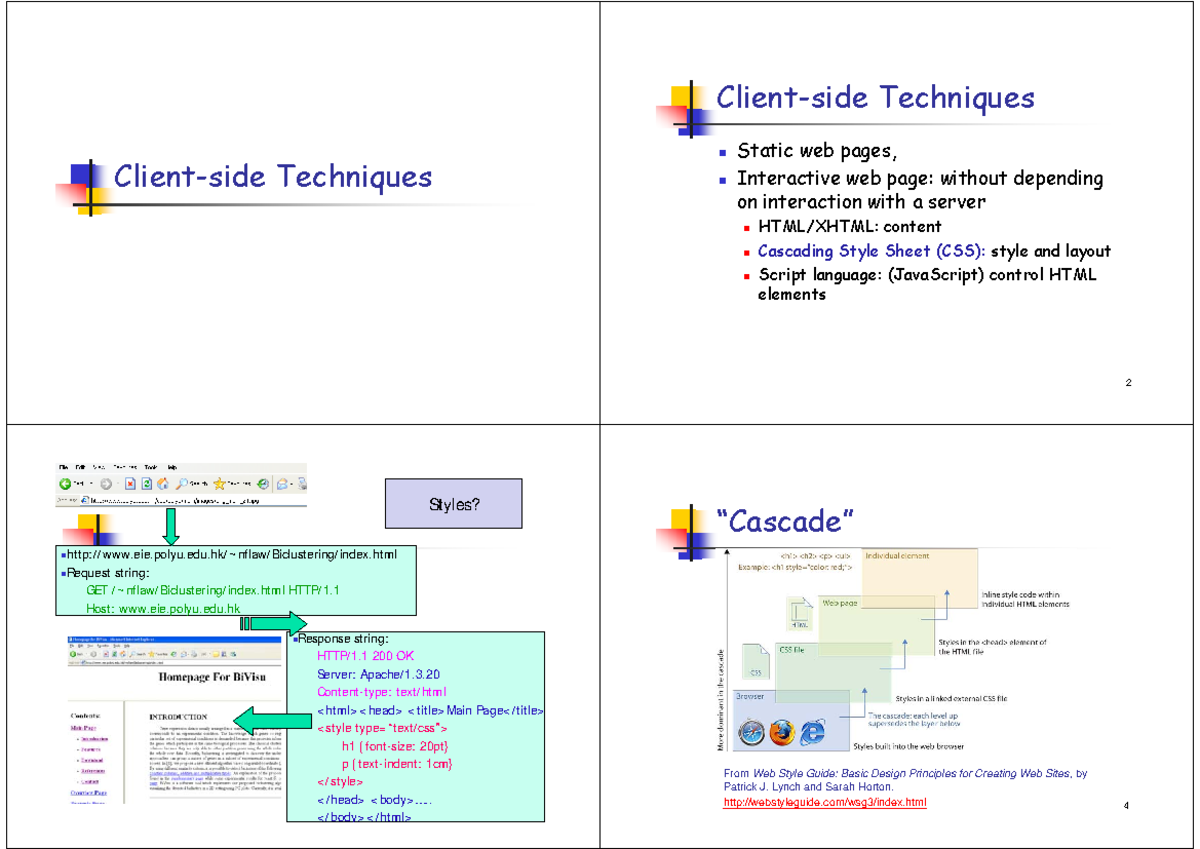Click the Safari compass icon

pyautogui.click(x=751, y=733)
